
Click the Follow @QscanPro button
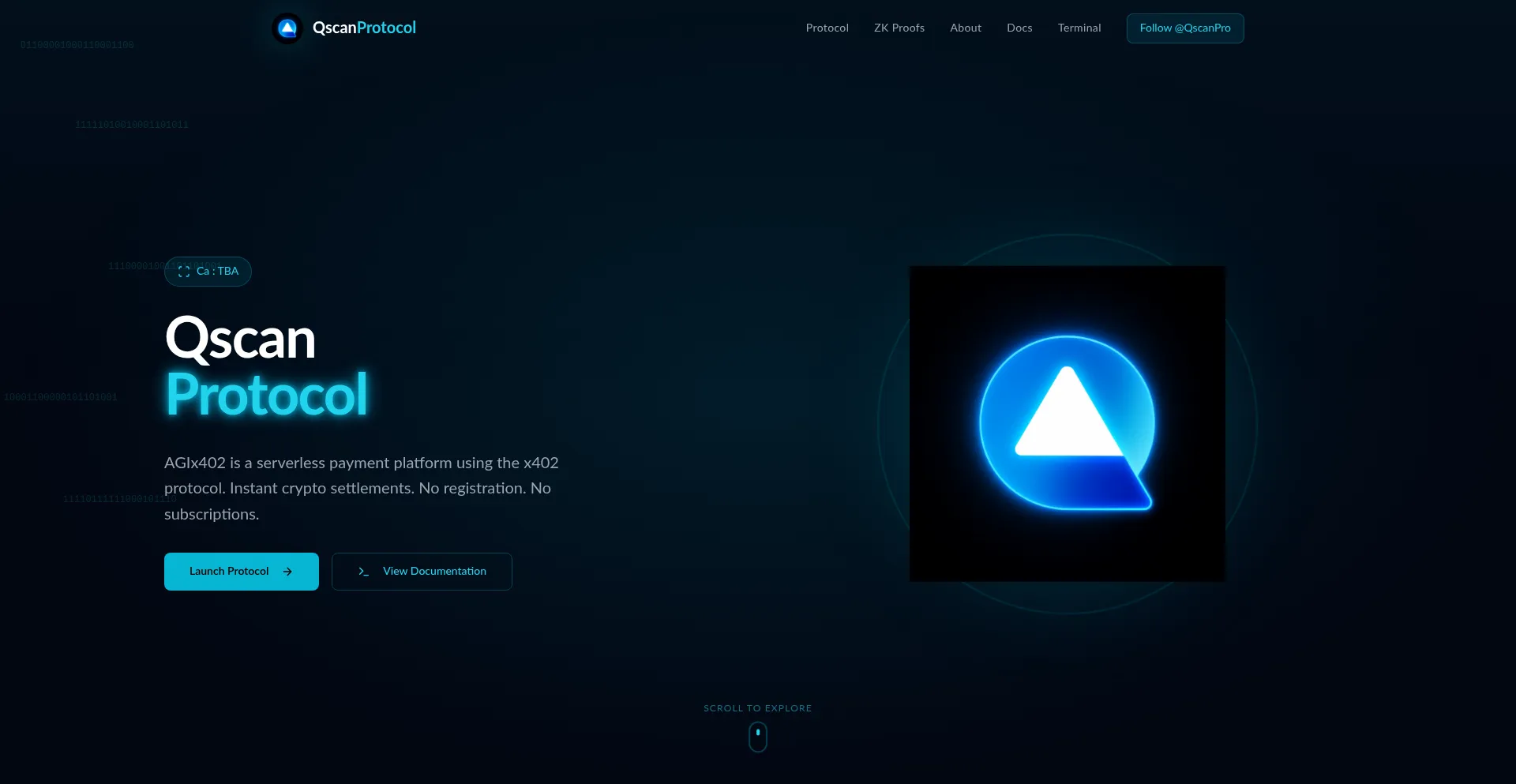pyautogui.click(x=1185, y=28)
